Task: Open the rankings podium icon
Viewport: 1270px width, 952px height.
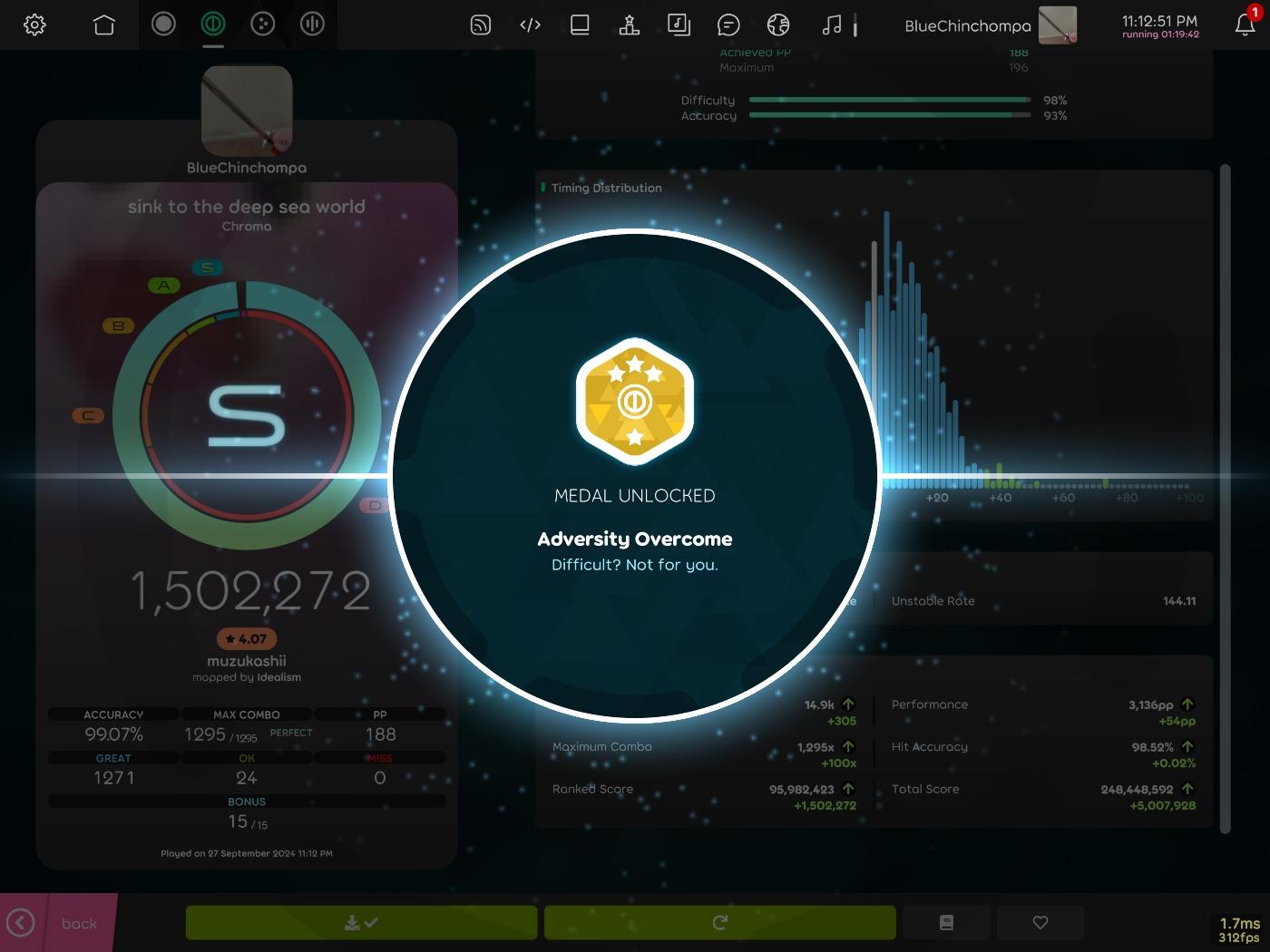Action: 630,25
